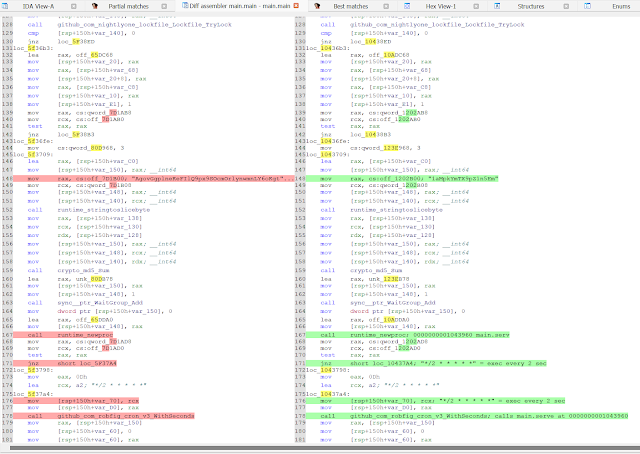Image resolution: width=640 pixels, height=454 pixels.
Task: Click left pane red 'call runtime_newproc' line
Action: [x=63, y=335]
